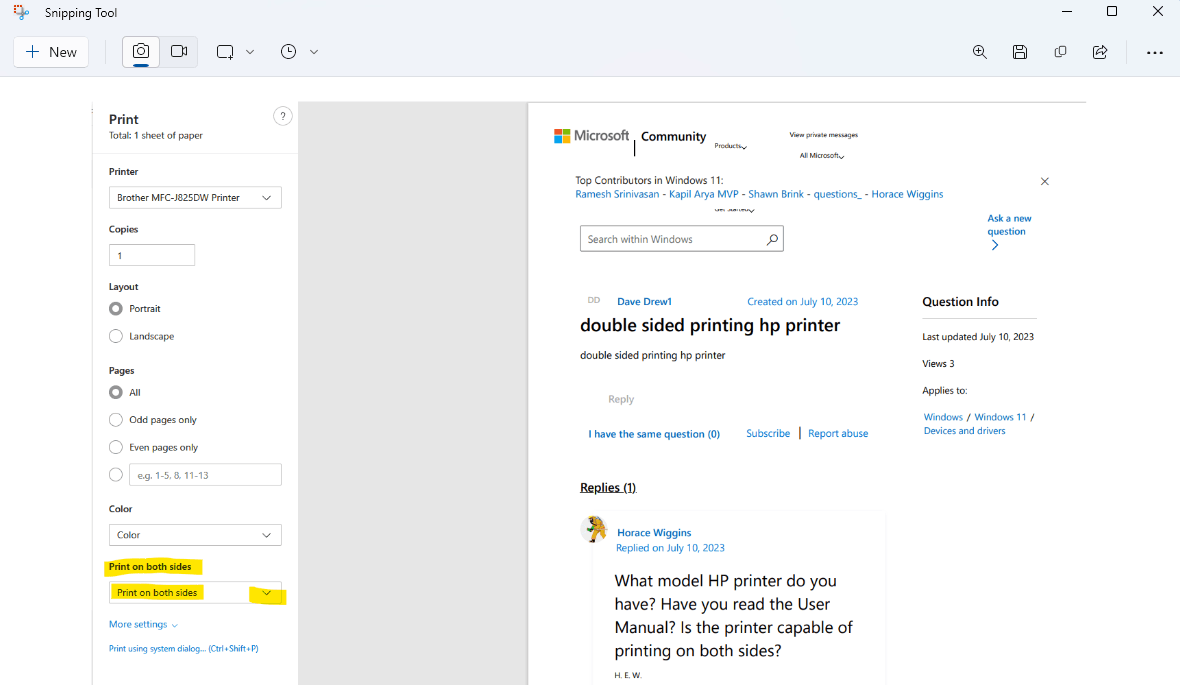Click the delay snip clock icon

[288, 52]
